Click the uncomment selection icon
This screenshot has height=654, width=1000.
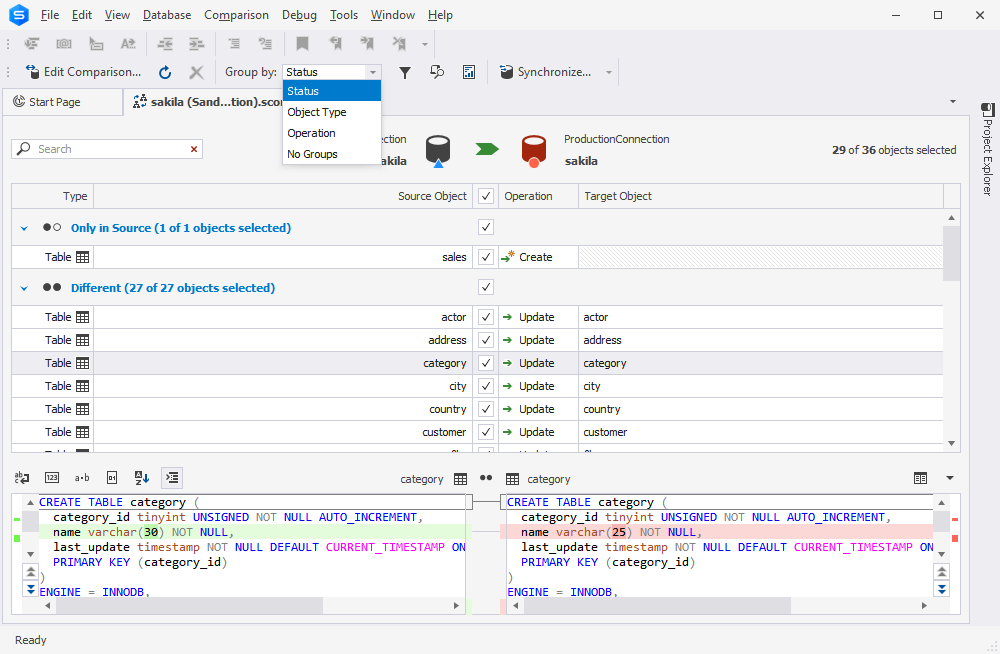[265, 43]
